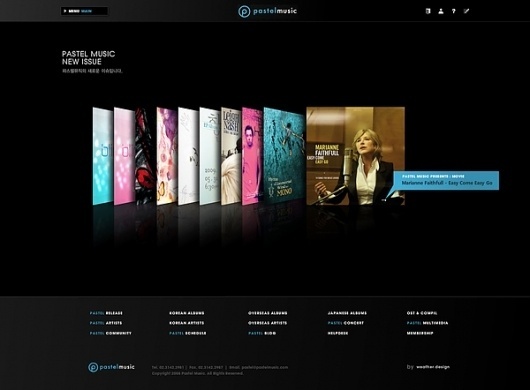Viewport: 530px width, 390px height.
Task: Select the purple floral album cover
Action: pos(167,156)
